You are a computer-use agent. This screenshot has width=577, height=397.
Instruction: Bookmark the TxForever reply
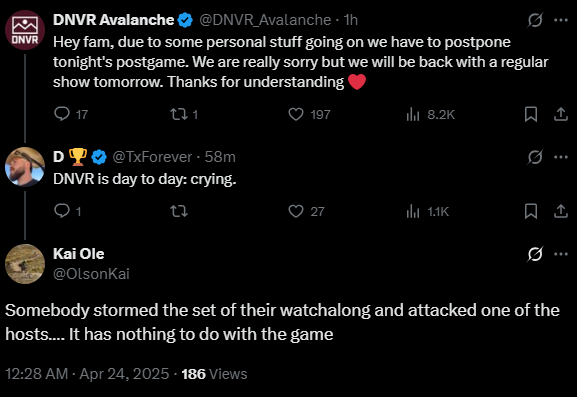tap(531, 211)
